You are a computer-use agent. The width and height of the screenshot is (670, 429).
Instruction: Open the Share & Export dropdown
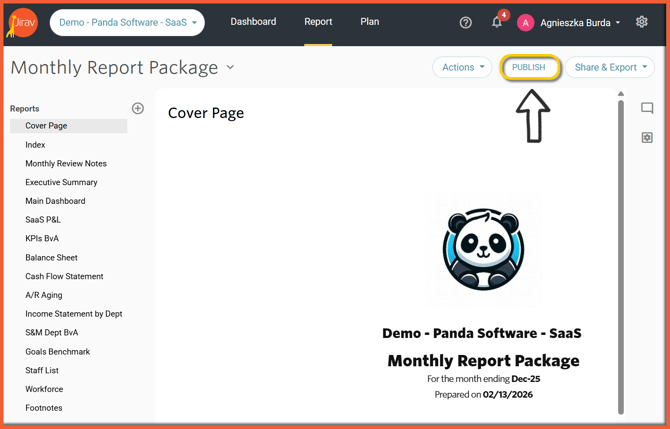(x=610, y=67)
